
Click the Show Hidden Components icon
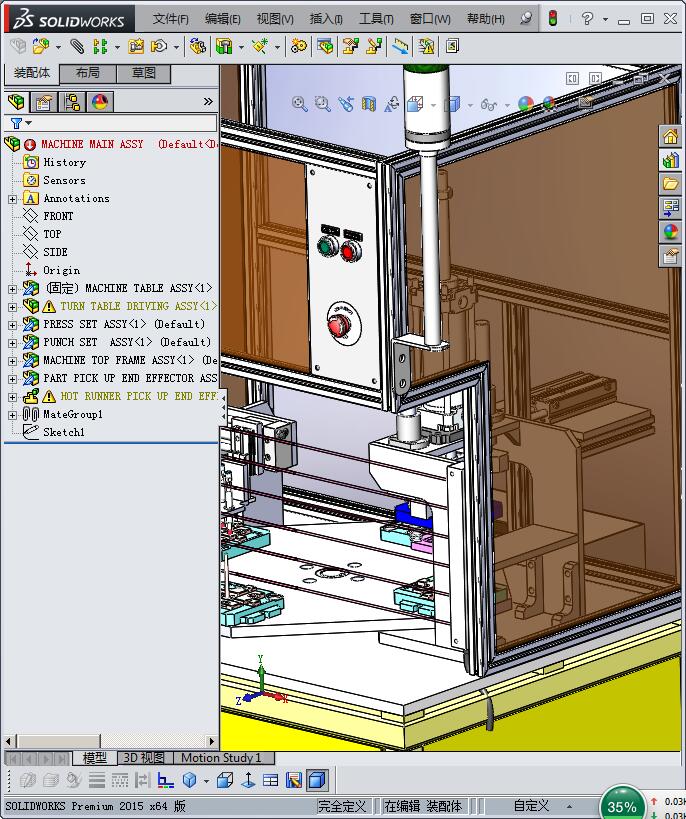[x=198, y=46]
